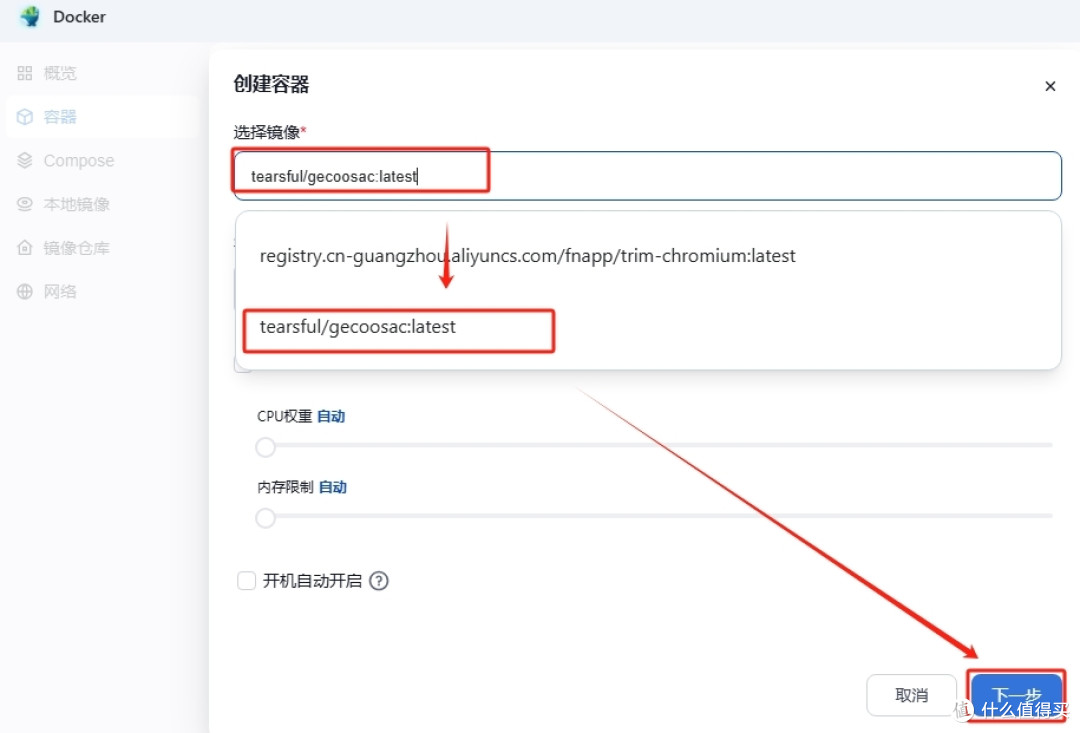Choose the trim-chromium:latest registry suggestion
The width and height of the screenshot is (1080, 733).
[x=527, y=255]
